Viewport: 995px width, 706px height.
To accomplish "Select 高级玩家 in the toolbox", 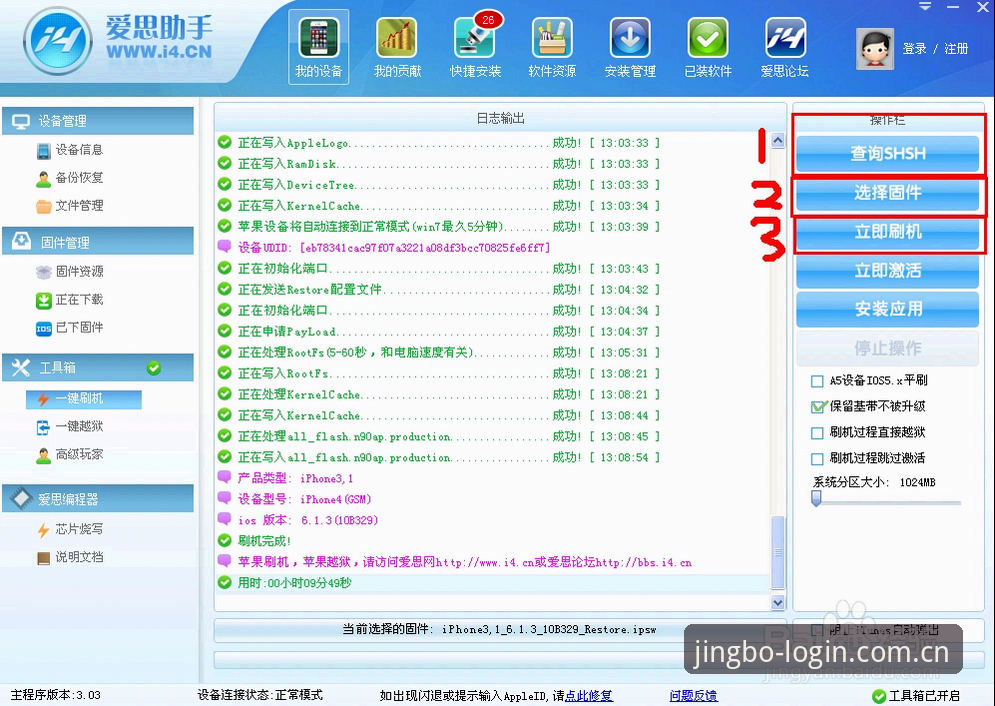I will 70,454.
